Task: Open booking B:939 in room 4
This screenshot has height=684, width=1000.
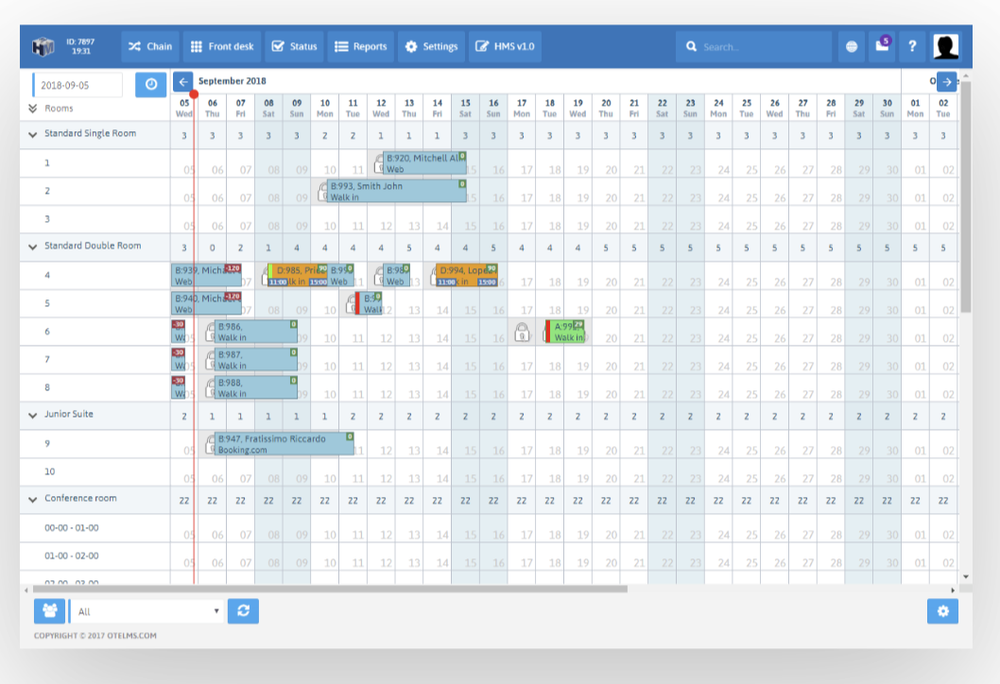Action: tap(206, 275)
